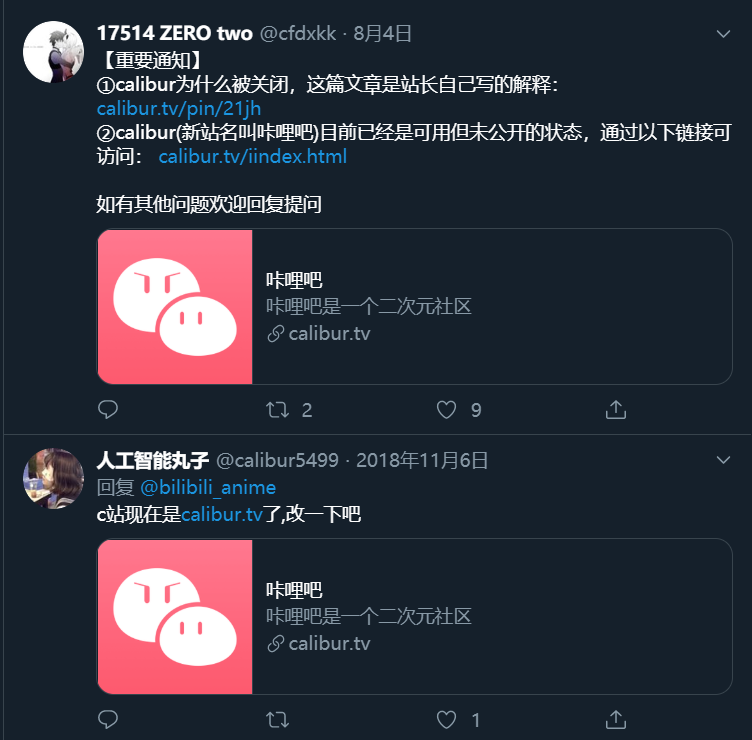Retweet the 人工智能丸子 tweet
752x740 pixels.
click(x=278, y=719)
